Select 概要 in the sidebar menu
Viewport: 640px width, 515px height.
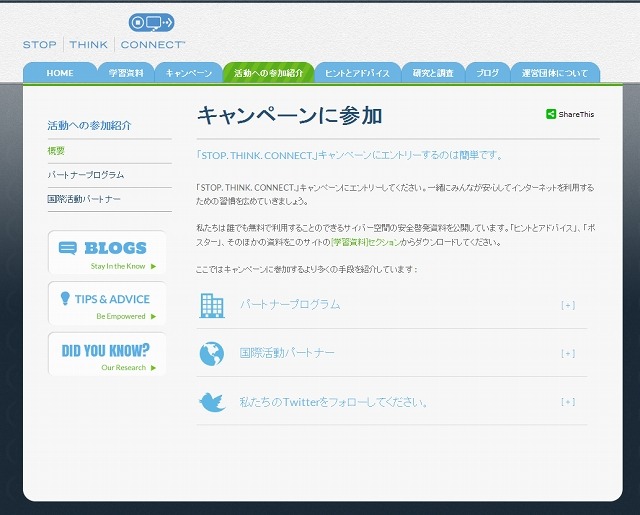pos(56,151)
